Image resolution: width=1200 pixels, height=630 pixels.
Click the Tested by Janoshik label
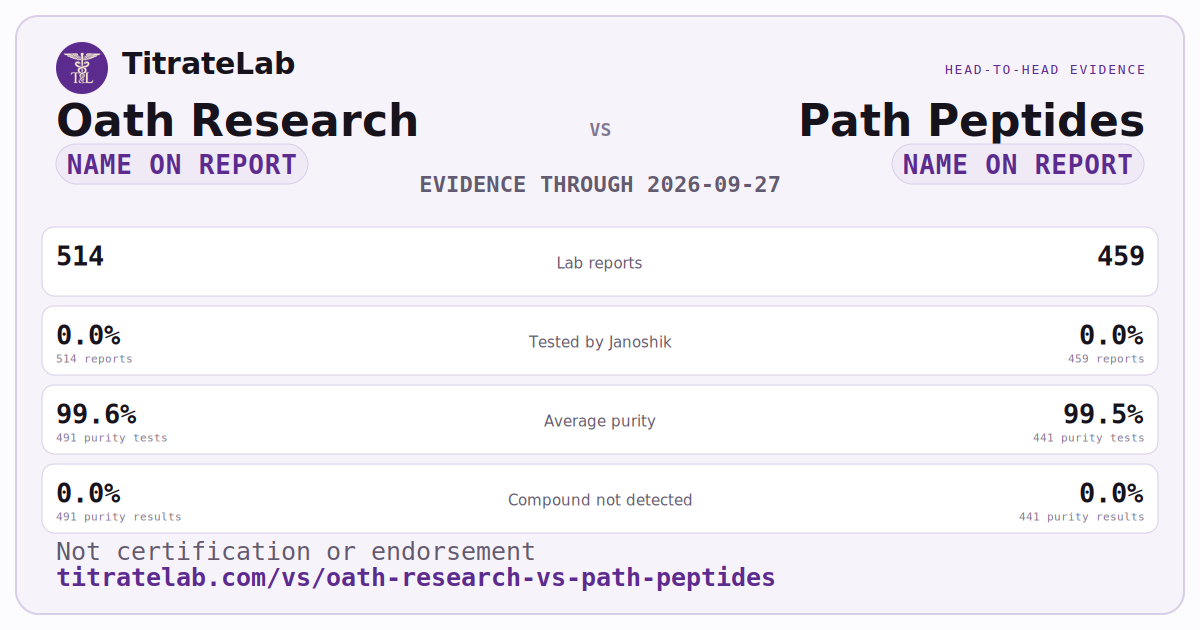coord(600,342)
